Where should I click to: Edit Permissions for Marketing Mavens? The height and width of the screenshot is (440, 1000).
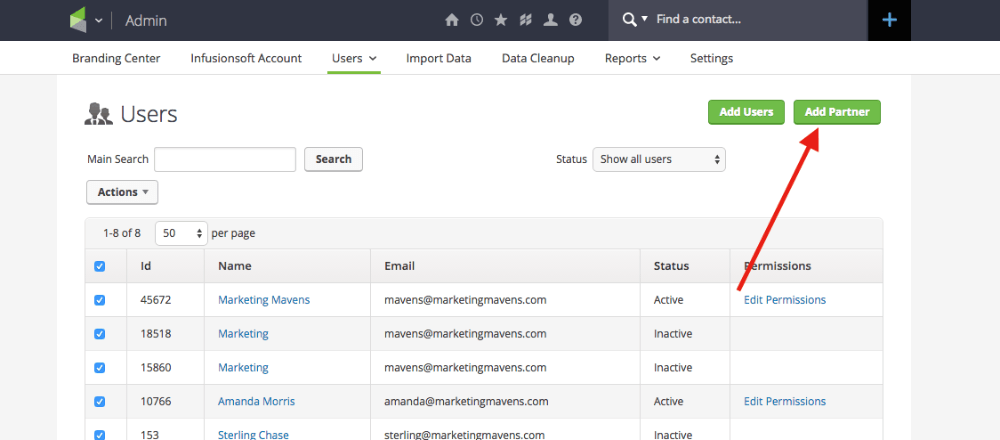pyautogui.click(x=784, y=300)
